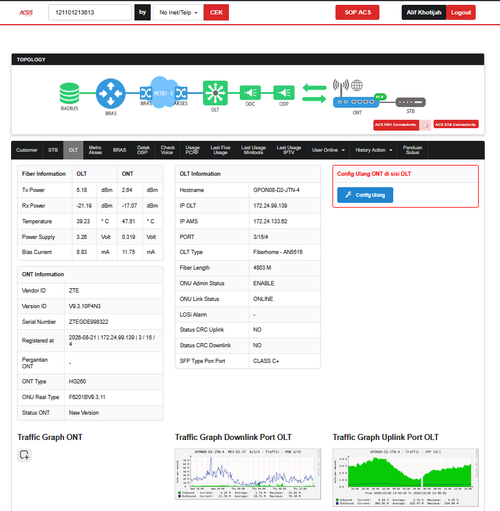Open the Check Voice tab
500x511 pixels.
tap(167, 150)
